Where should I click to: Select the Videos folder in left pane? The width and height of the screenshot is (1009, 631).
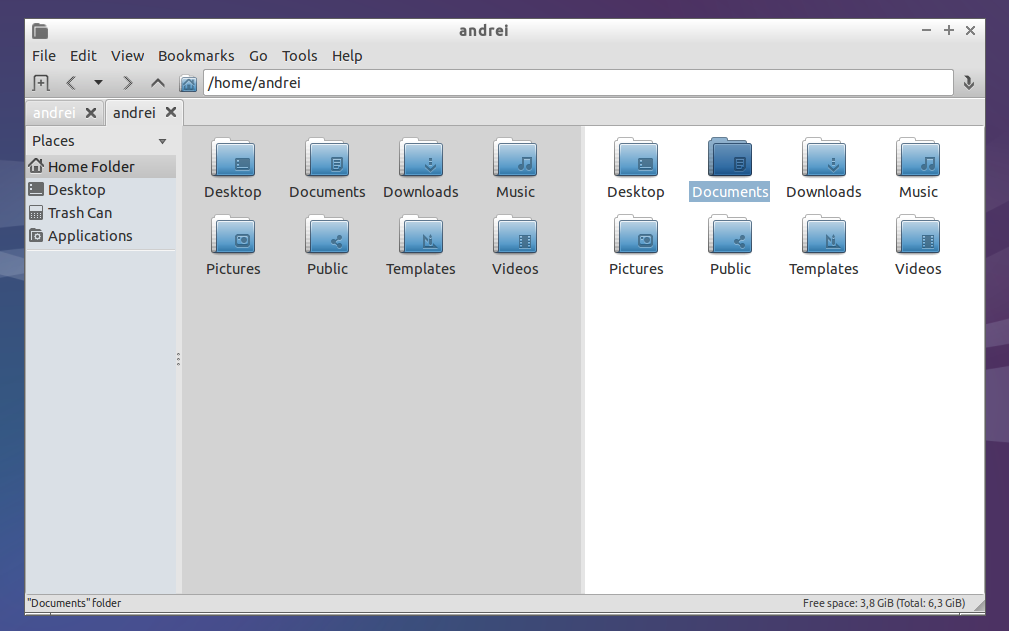515,246
